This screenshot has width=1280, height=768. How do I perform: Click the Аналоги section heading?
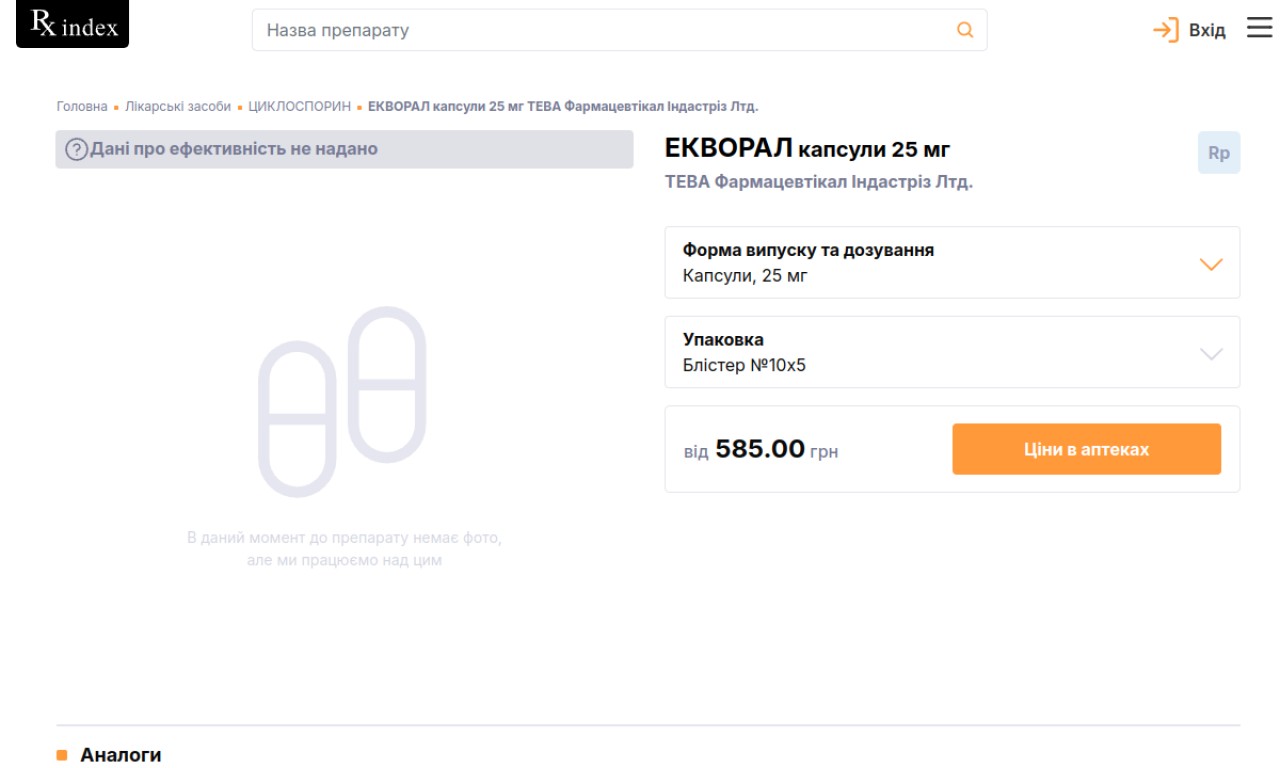coord(120,755)
